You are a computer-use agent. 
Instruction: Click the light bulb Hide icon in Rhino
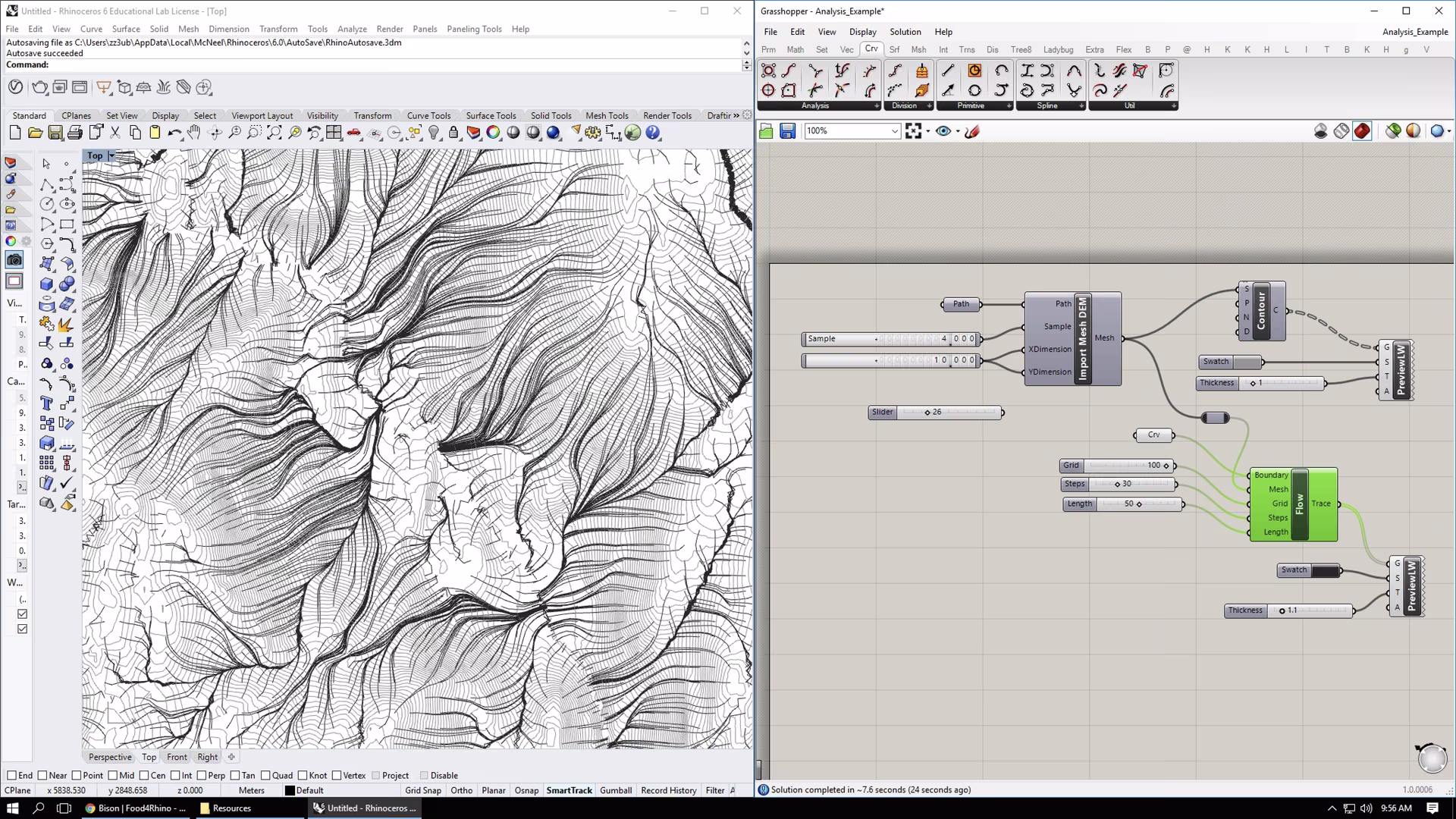point(434,133)
